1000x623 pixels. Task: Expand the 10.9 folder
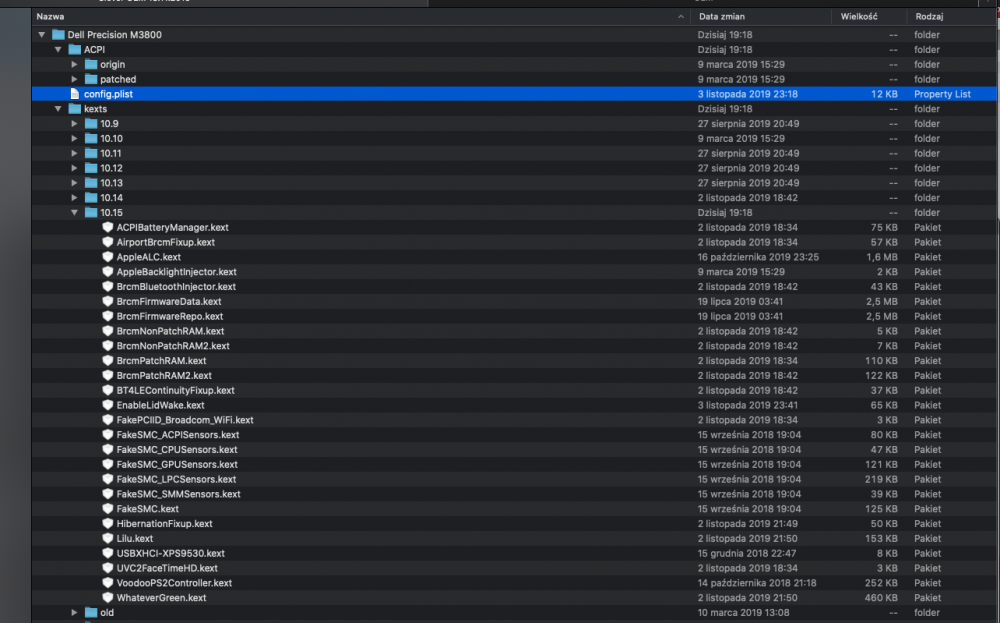(75, 124)
